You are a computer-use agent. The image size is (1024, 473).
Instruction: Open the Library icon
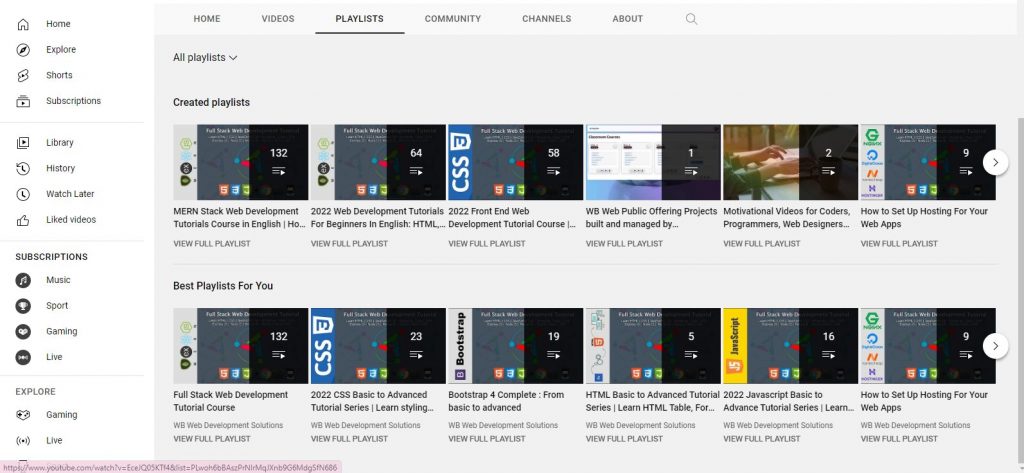23,143
